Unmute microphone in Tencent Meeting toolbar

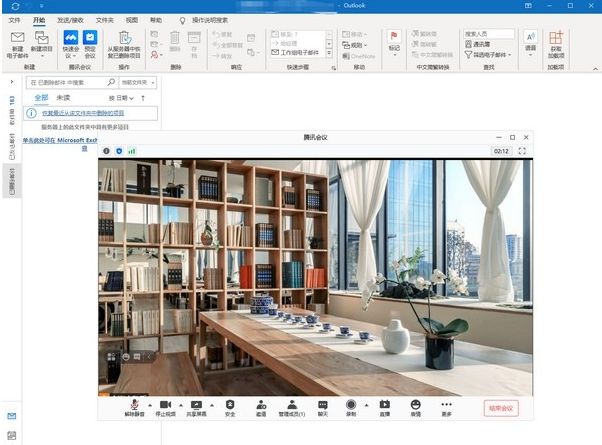134,404
